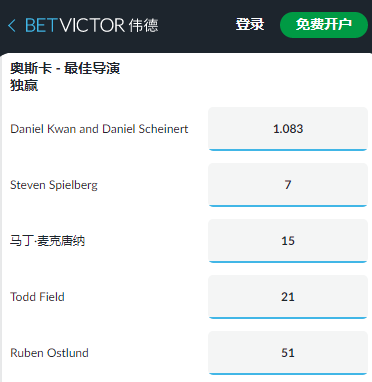Select the 1.083 odds for Kwan and Scheinert
The width and height of the screenshot is (372, 382).
(x=288, y=129)
